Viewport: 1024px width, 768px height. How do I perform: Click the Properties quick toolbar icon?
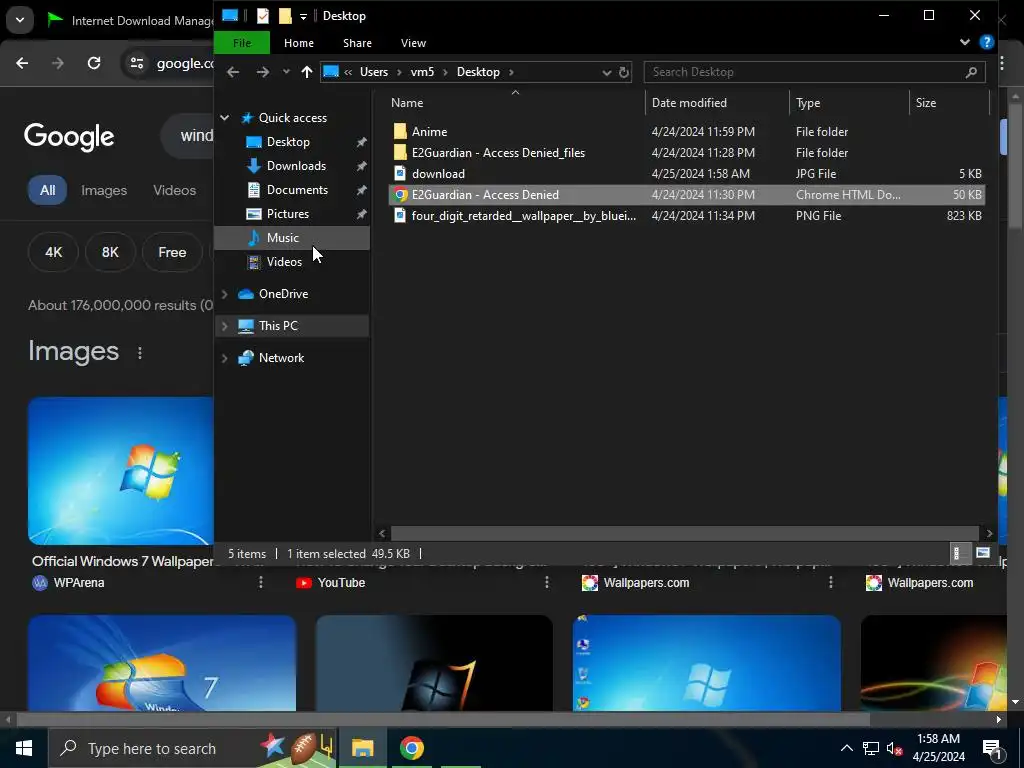[x=263, y=16]
